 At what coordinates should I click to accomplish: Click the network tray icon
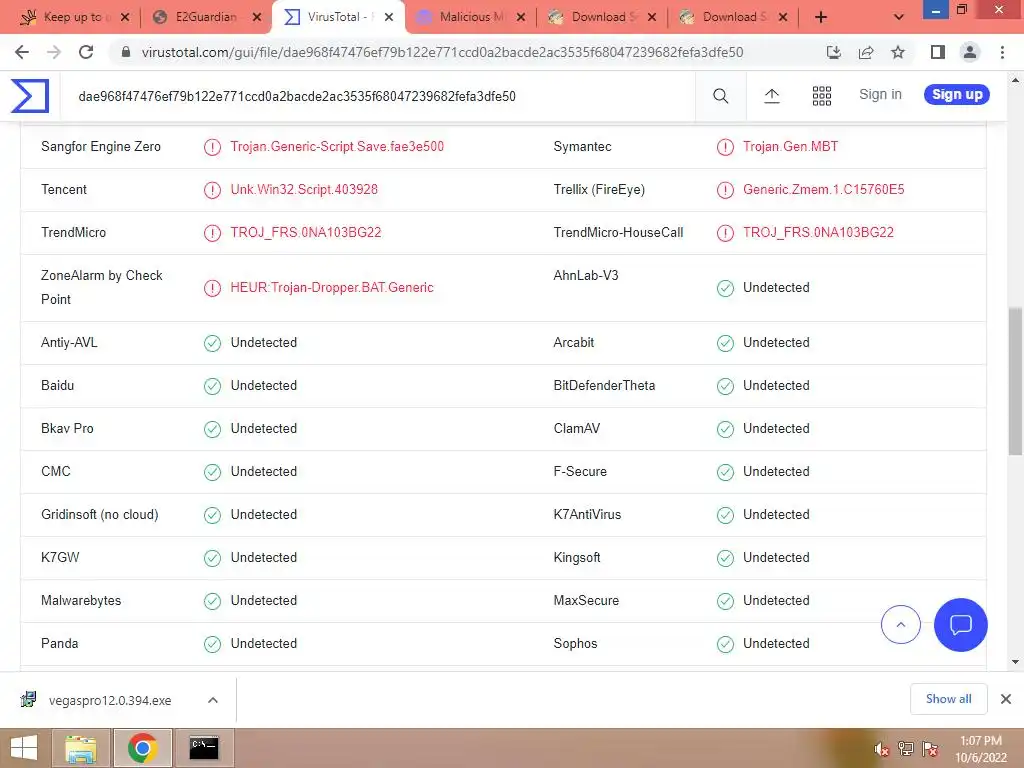point(906,749)
